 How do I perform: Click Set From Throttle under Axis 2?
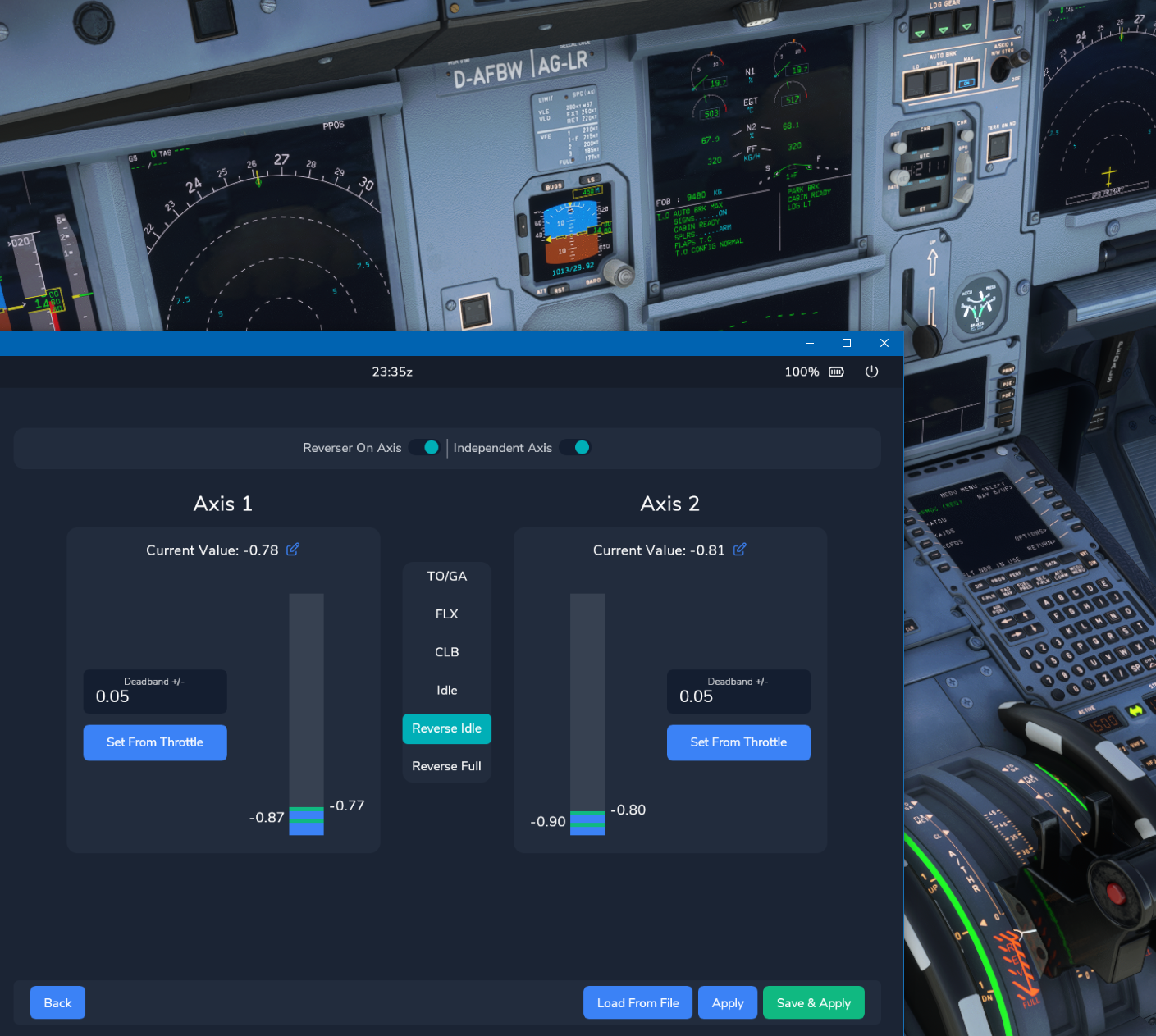click(738, 742)
